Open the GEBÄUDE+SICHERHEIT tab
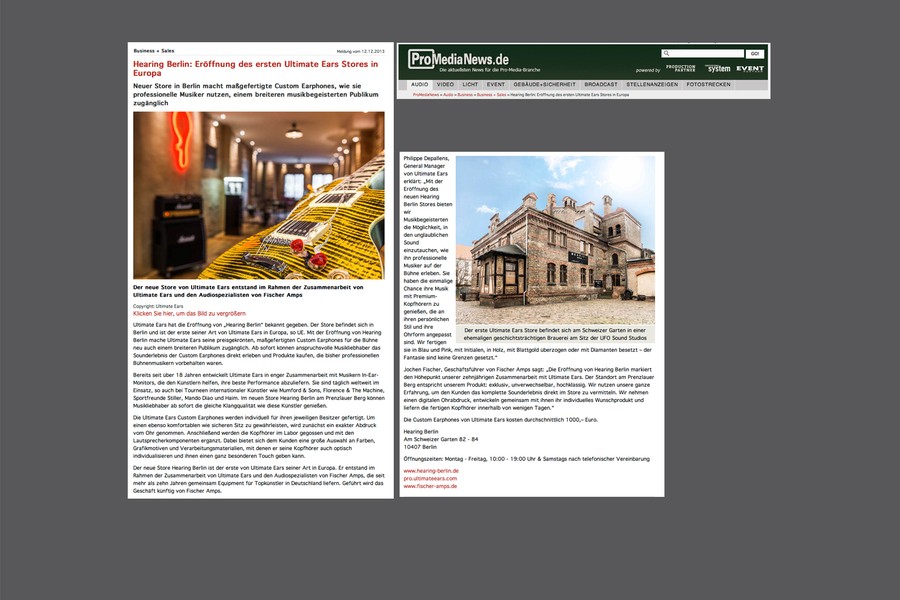Viewport: 900px width, 600px height. click(x=545, y=85)
